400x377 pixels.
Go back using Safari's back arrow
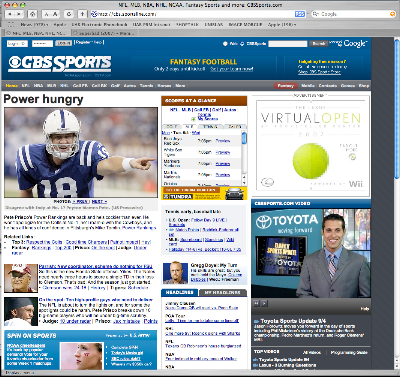10,14
